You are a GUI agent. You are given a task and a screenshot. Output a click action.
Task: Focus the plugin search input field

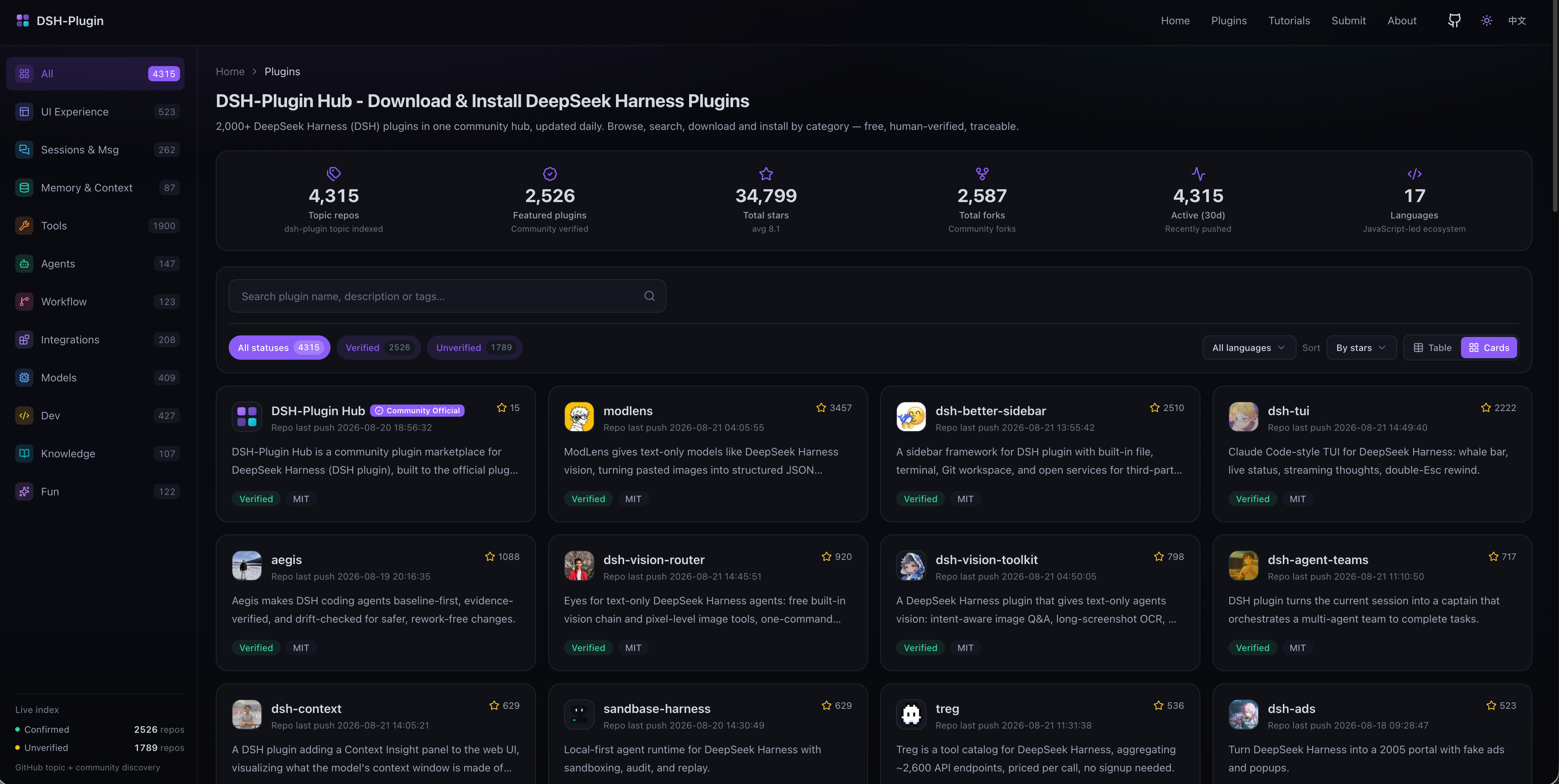coord(447,296)
